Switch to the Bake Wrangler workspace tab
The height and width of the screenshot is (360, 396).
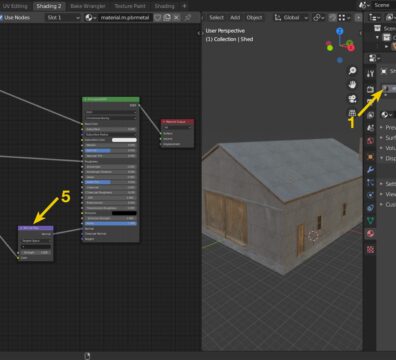(88, 6)
